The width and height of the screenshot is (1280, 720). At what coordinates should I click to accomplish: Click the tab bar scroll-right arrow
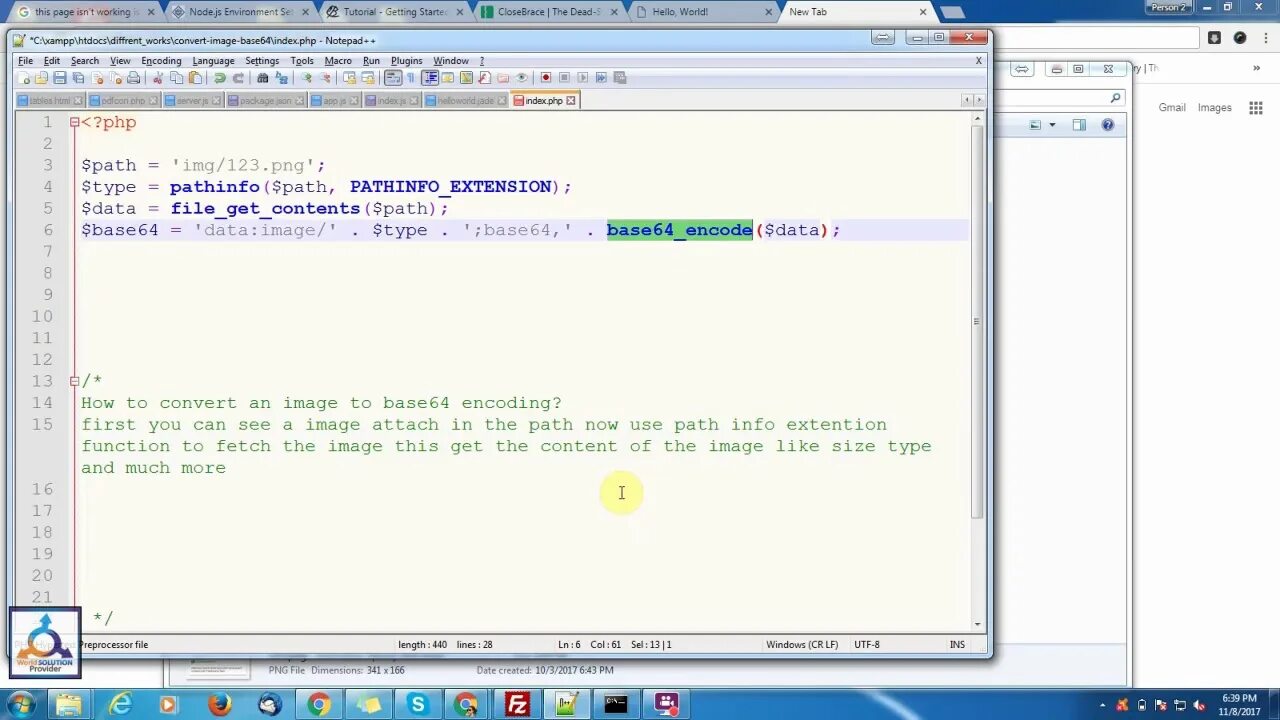pos(979,100)
